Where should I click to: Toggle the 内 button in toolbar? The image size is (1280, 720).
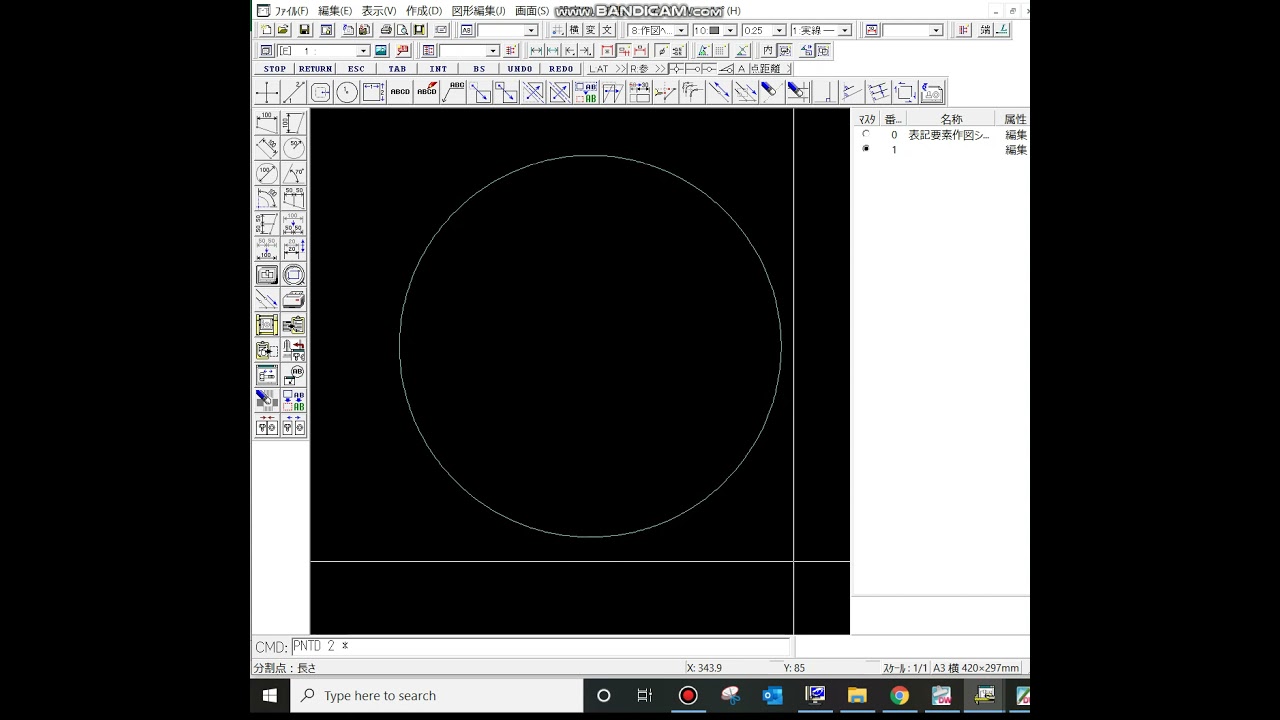tap(768, 50)
